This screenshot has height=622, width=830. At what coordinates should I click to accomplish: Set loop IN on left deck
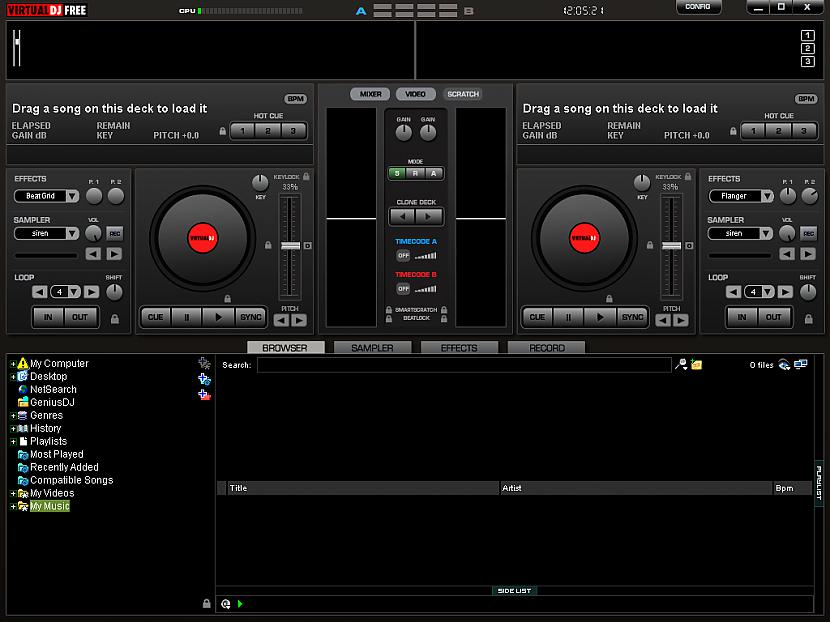pyautogui.click(x=48, y=317)
